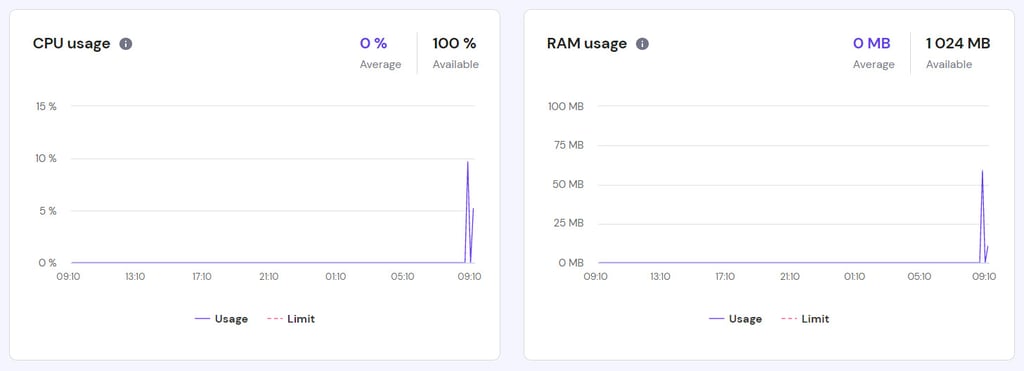The image size is (1024, 371).
Task: Click the CPU usage title
Action: [x=72, y=44]
